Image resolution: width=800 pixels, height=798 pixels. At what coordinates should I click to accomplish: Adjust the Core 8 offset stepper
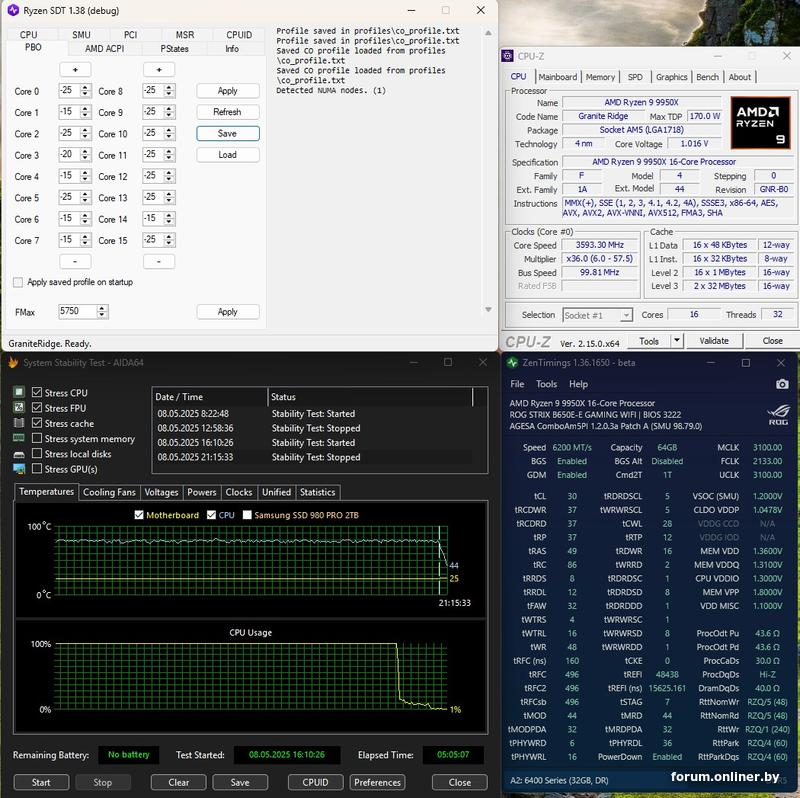click(169, 91)
